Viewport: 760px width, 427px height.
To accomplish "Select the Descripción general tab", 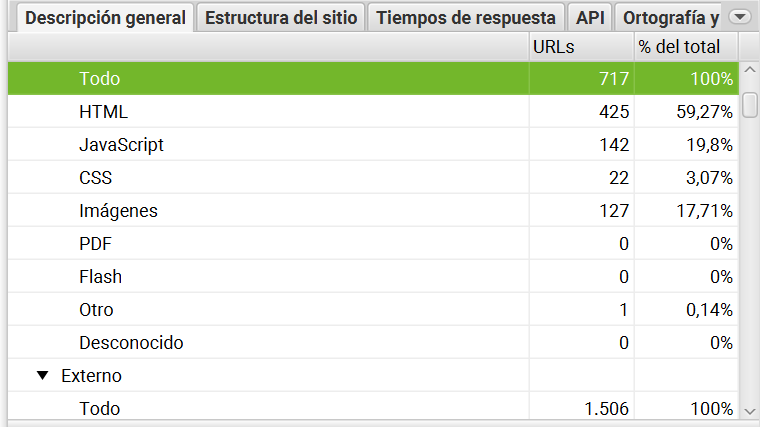I will 105,18.
